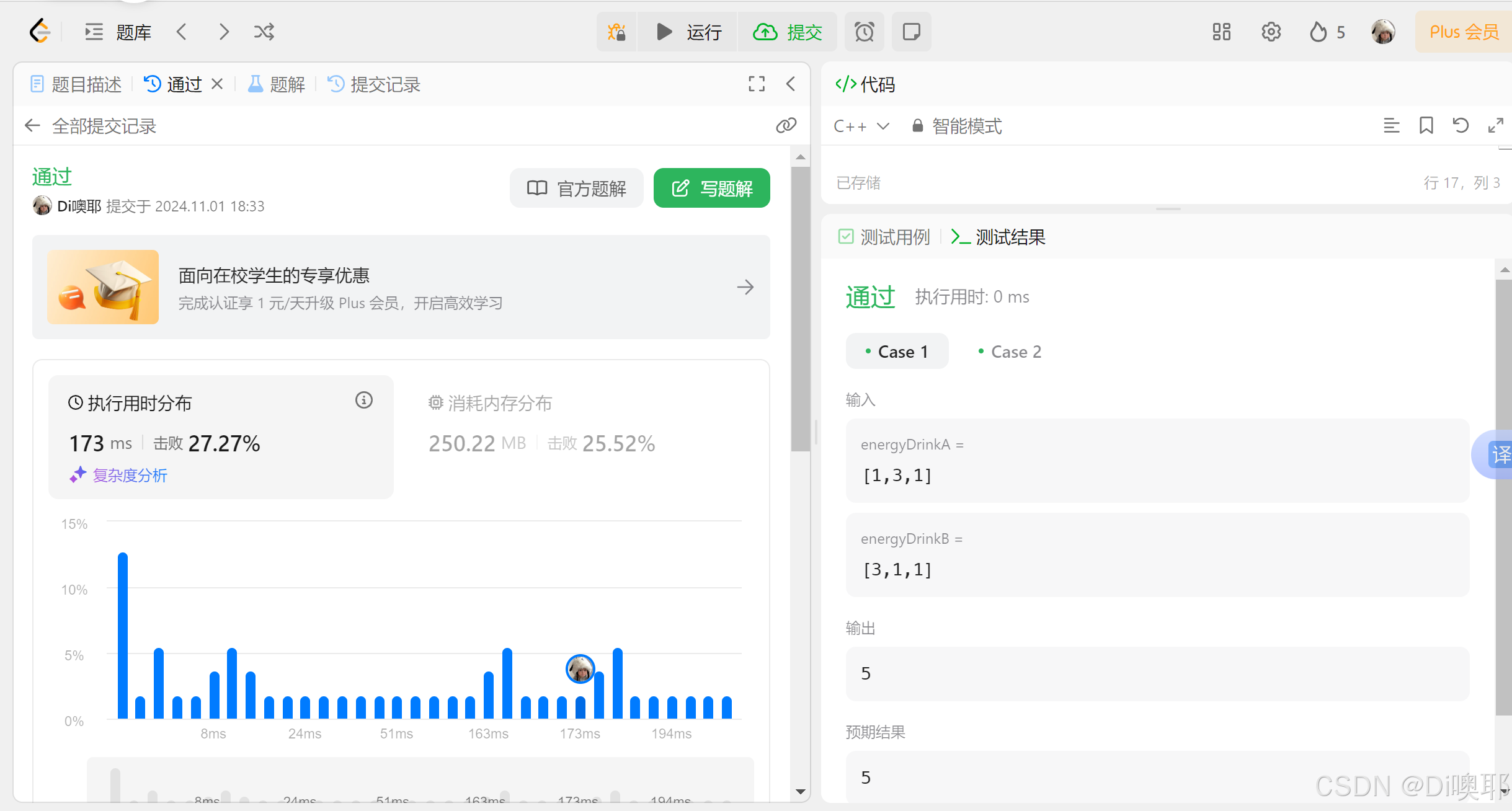Open the debugger bug icon
1512x811 pixels.
[616, 32]
